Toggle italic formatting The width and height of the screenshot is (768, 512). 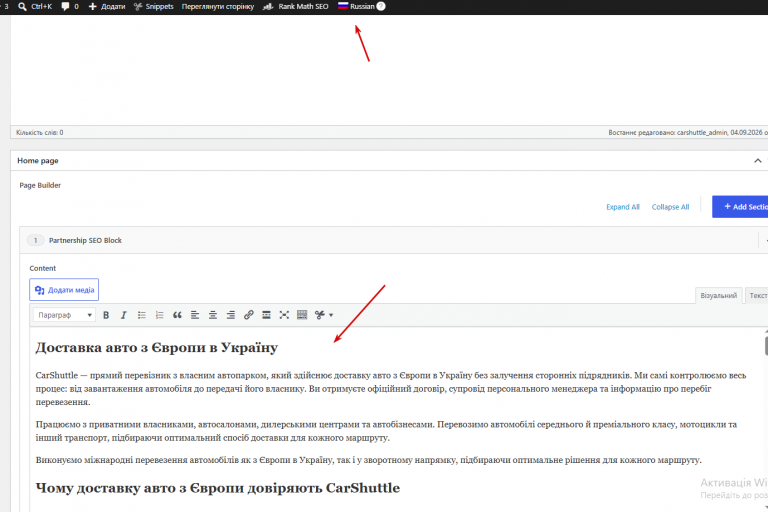tap(123, 315)
